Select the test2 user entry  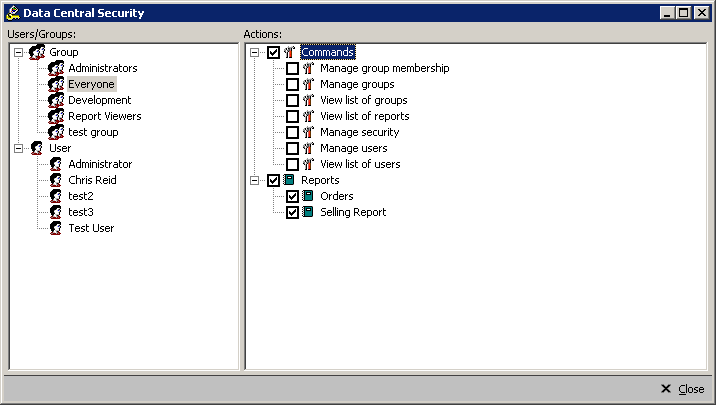80,196
